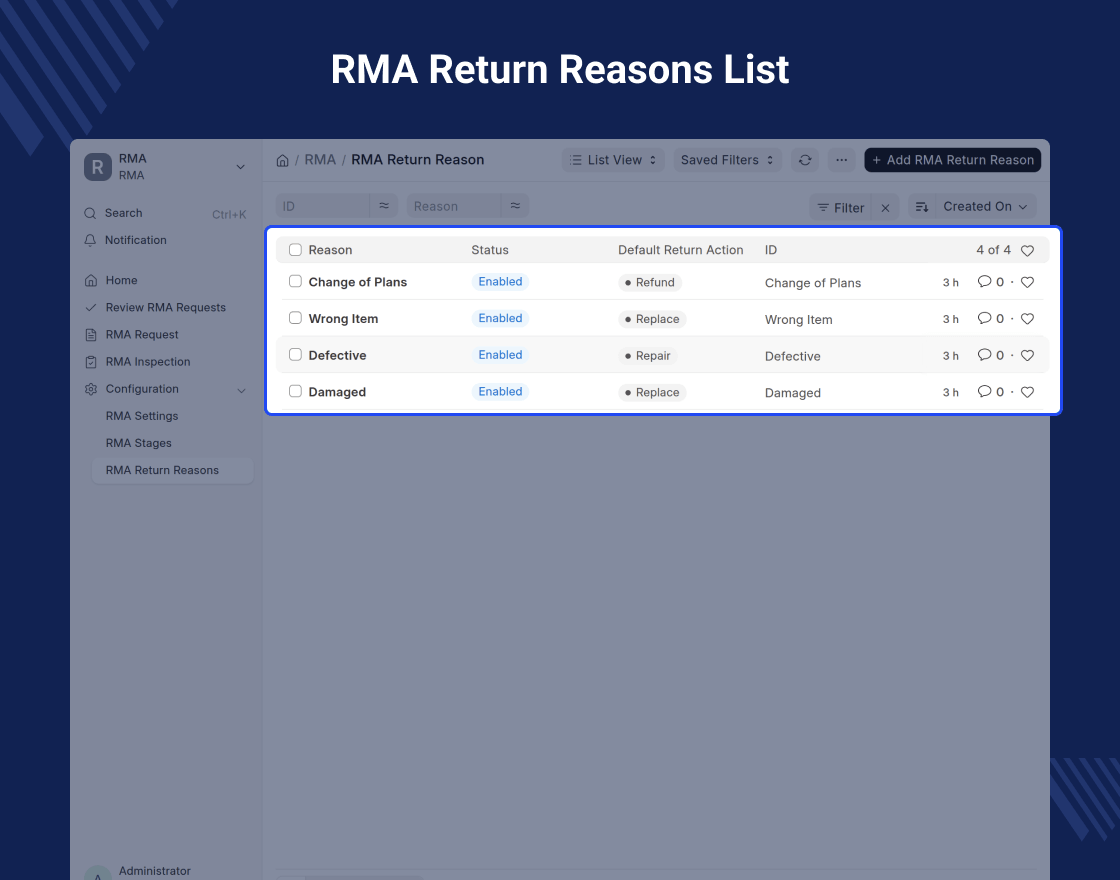The width and height of the screenshot is (1120, 880).
Task: Collapse the Configuration section chevron
Action: [241, 390]
